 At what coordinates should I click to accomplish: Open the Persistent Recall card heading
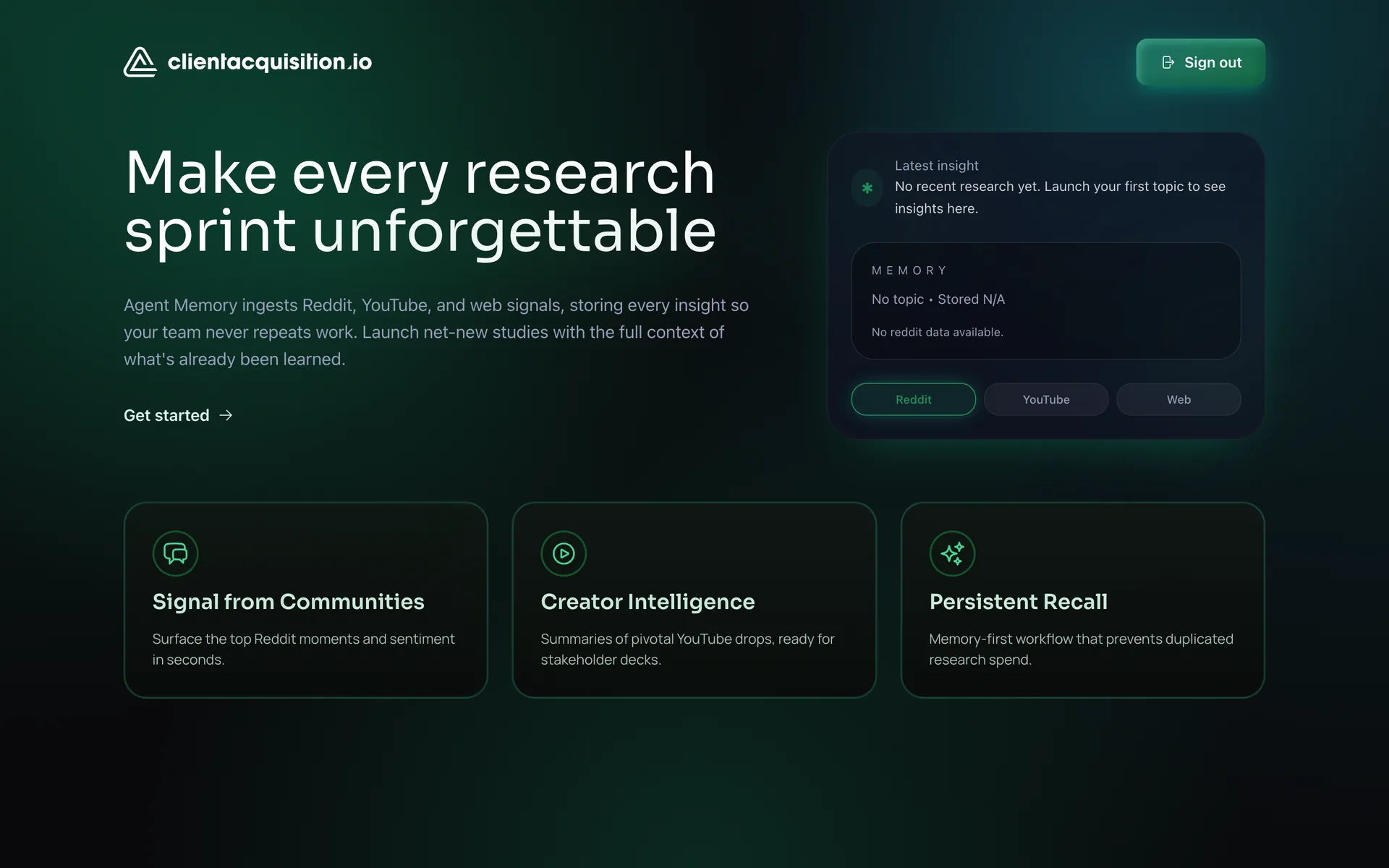coord(1018,601)
